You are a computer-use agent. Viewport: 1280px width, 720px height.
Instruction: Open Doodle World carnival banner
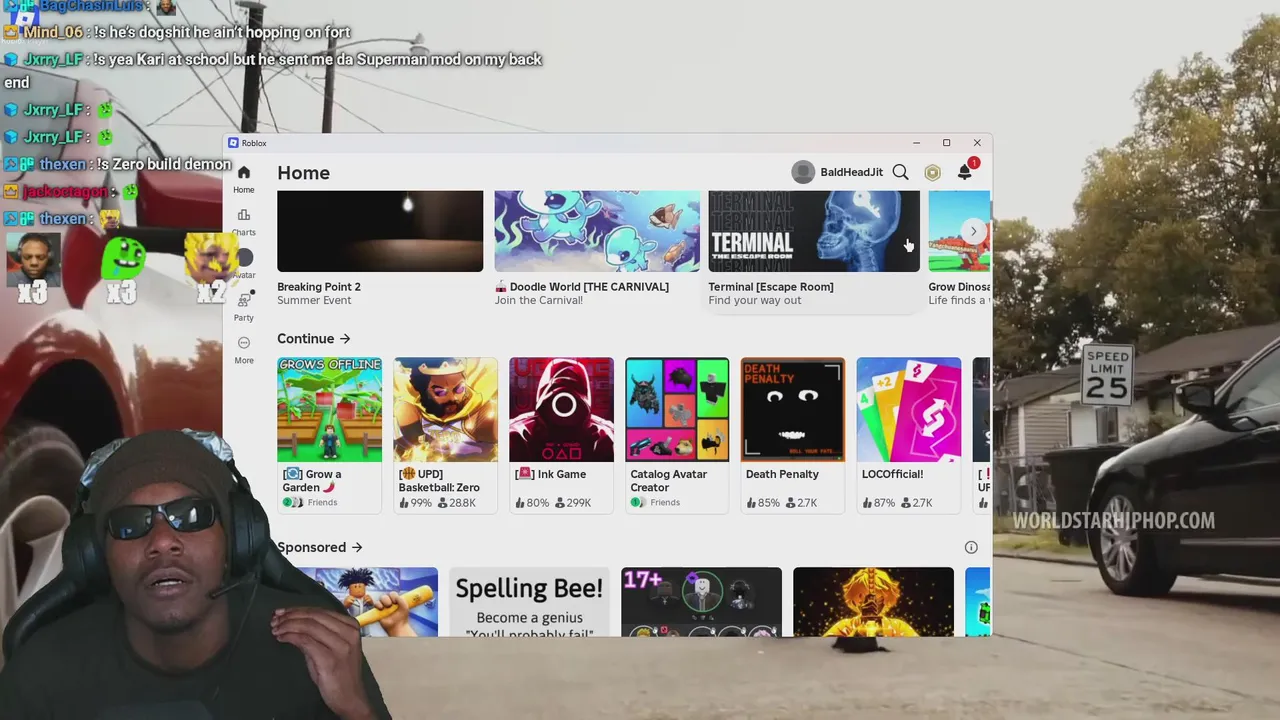click(597, 231)
